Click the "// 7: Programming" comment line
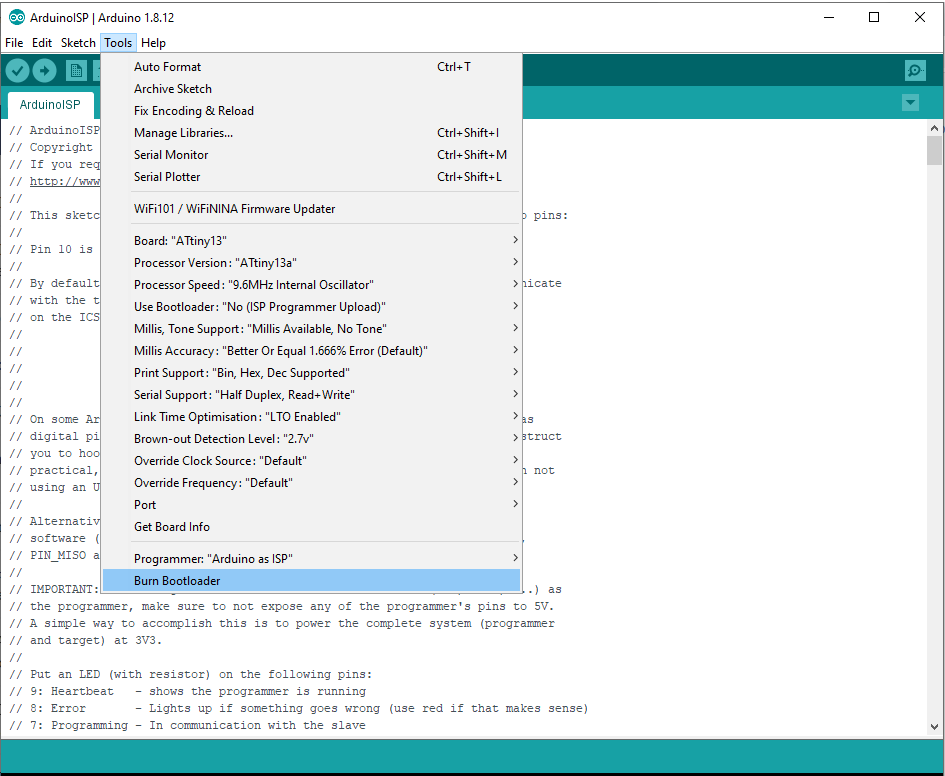 click(187, 725)
